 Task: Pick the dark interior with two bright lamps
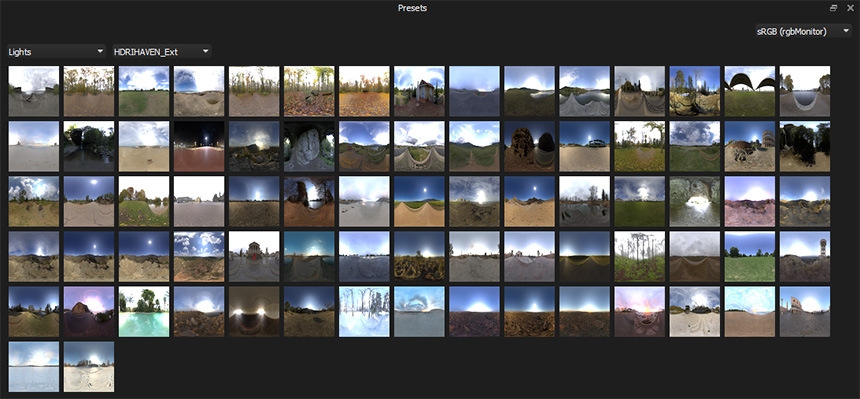click(x=254, y=312)
